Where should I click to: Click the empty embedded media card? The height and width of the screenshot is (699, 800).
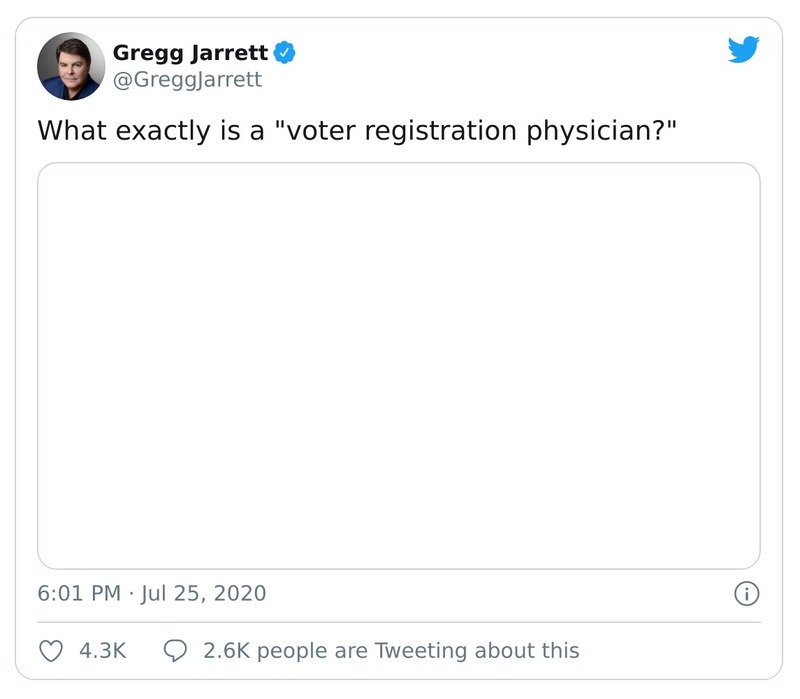tap(397, 367)
